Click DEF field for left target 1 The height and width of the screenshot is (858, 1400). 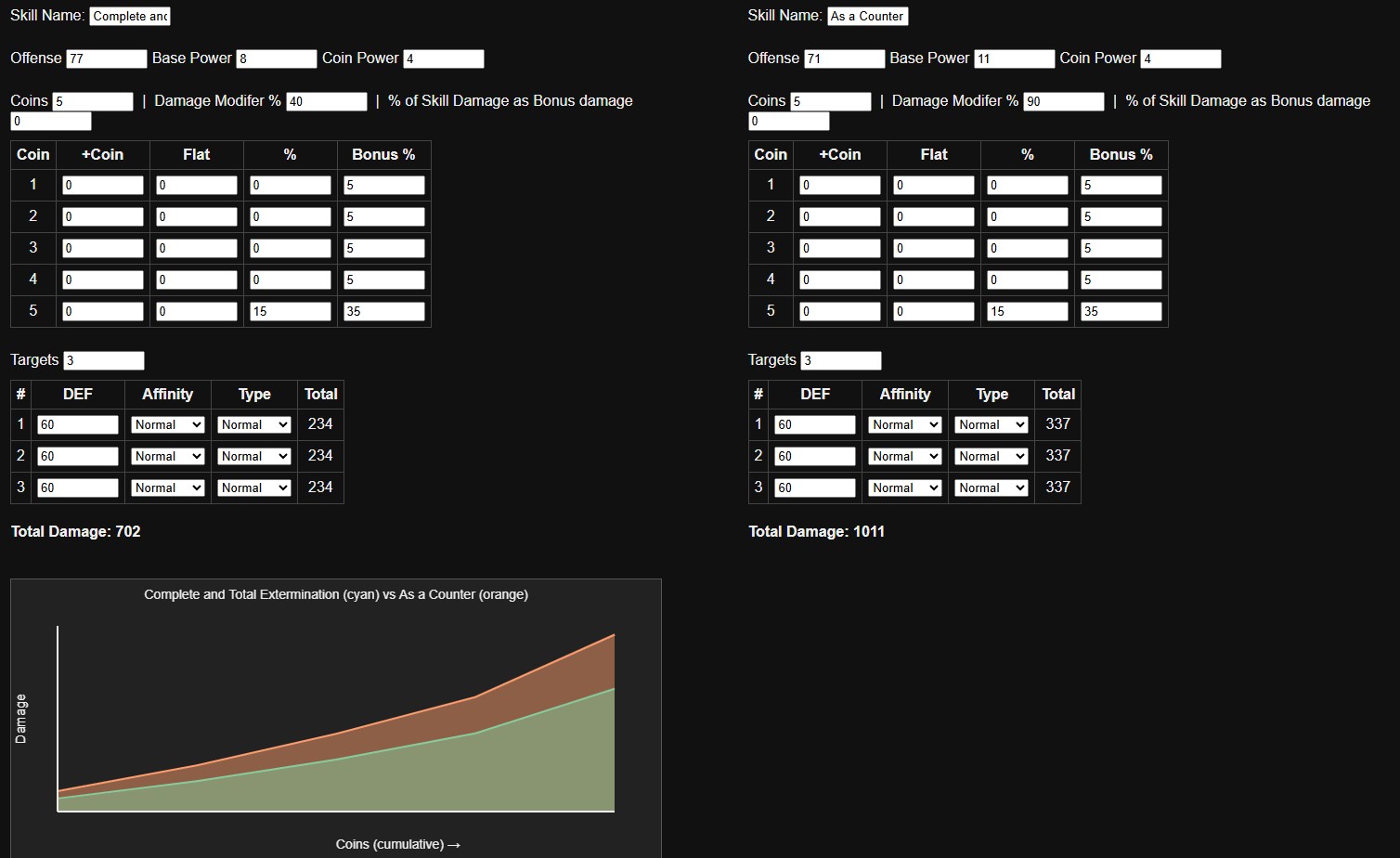(x=78, y=424)
